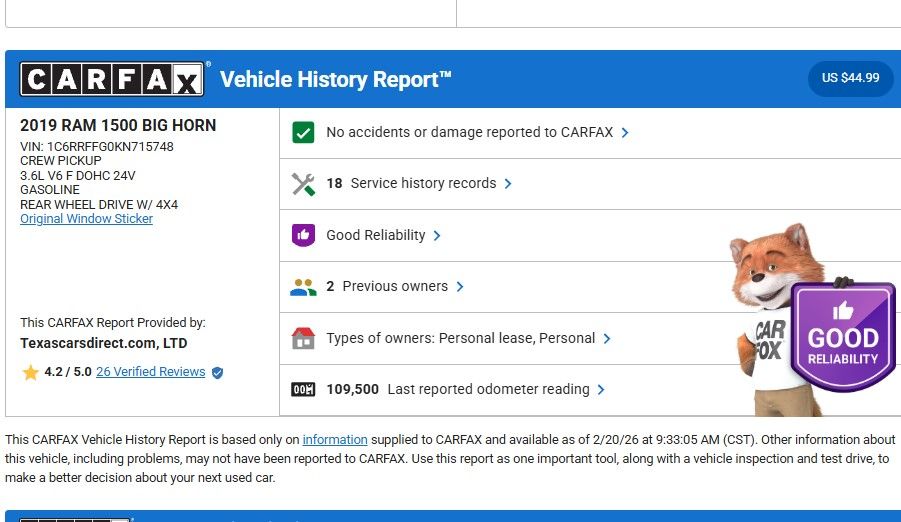Click the purple thumbs-up reliability icon
901x522 pixels.
303,235
